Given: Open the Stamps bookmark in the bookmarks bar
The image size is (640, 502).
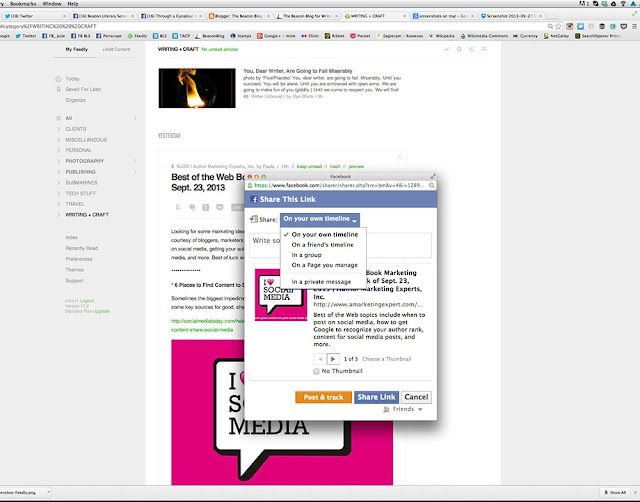Looking at the screenshot, I should click(x=241, y=36).
